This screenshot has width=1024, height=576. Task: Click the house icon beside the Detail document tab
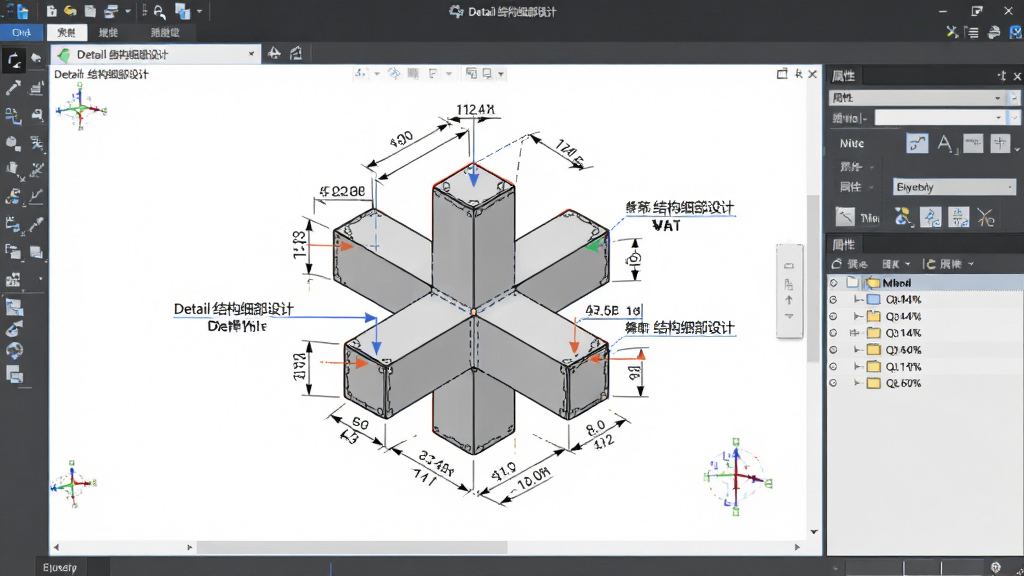pyautogui.click(x=296, y=54)
